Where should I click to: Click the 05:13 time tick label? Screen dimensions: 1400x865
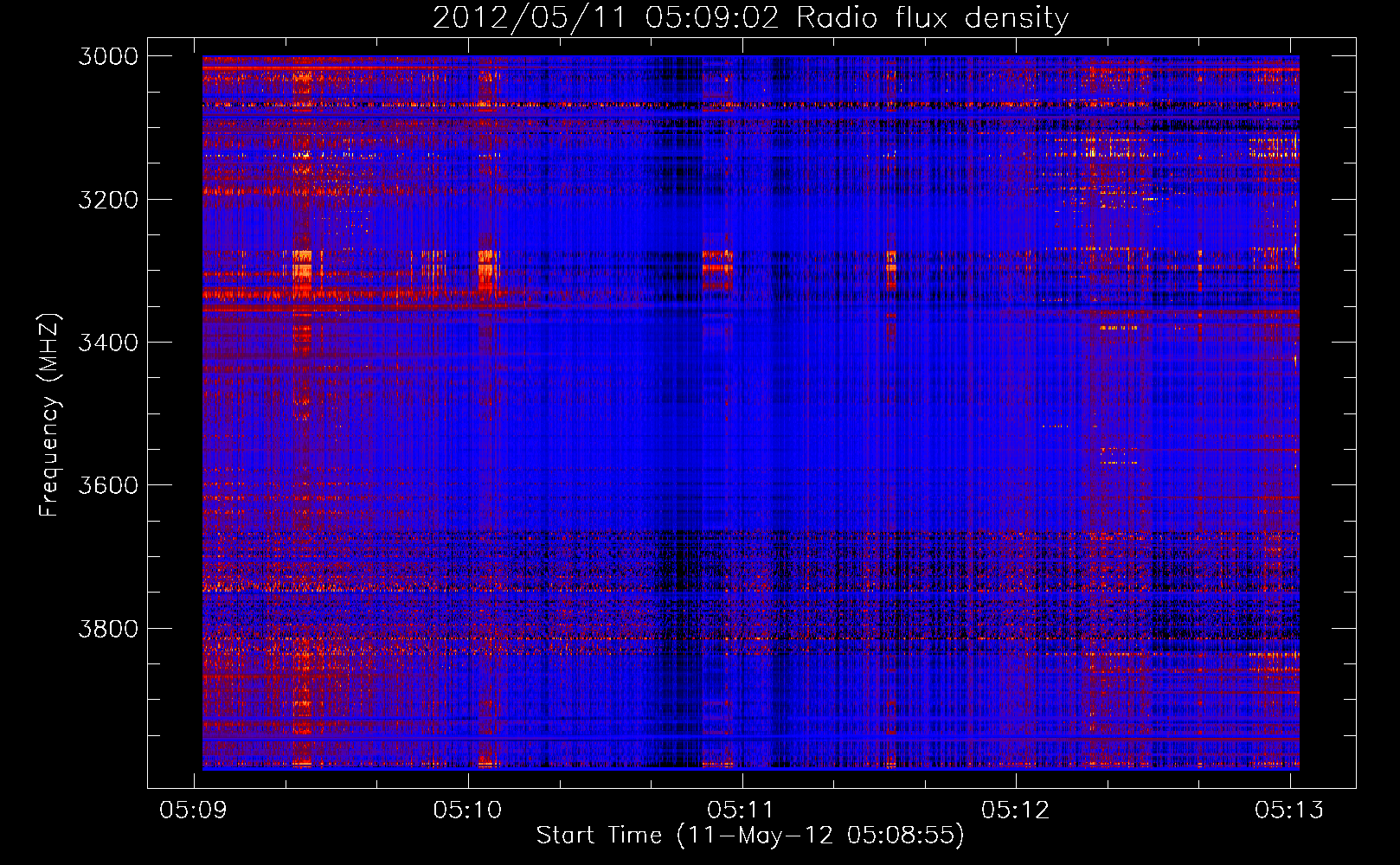[x=1289, y=810]
